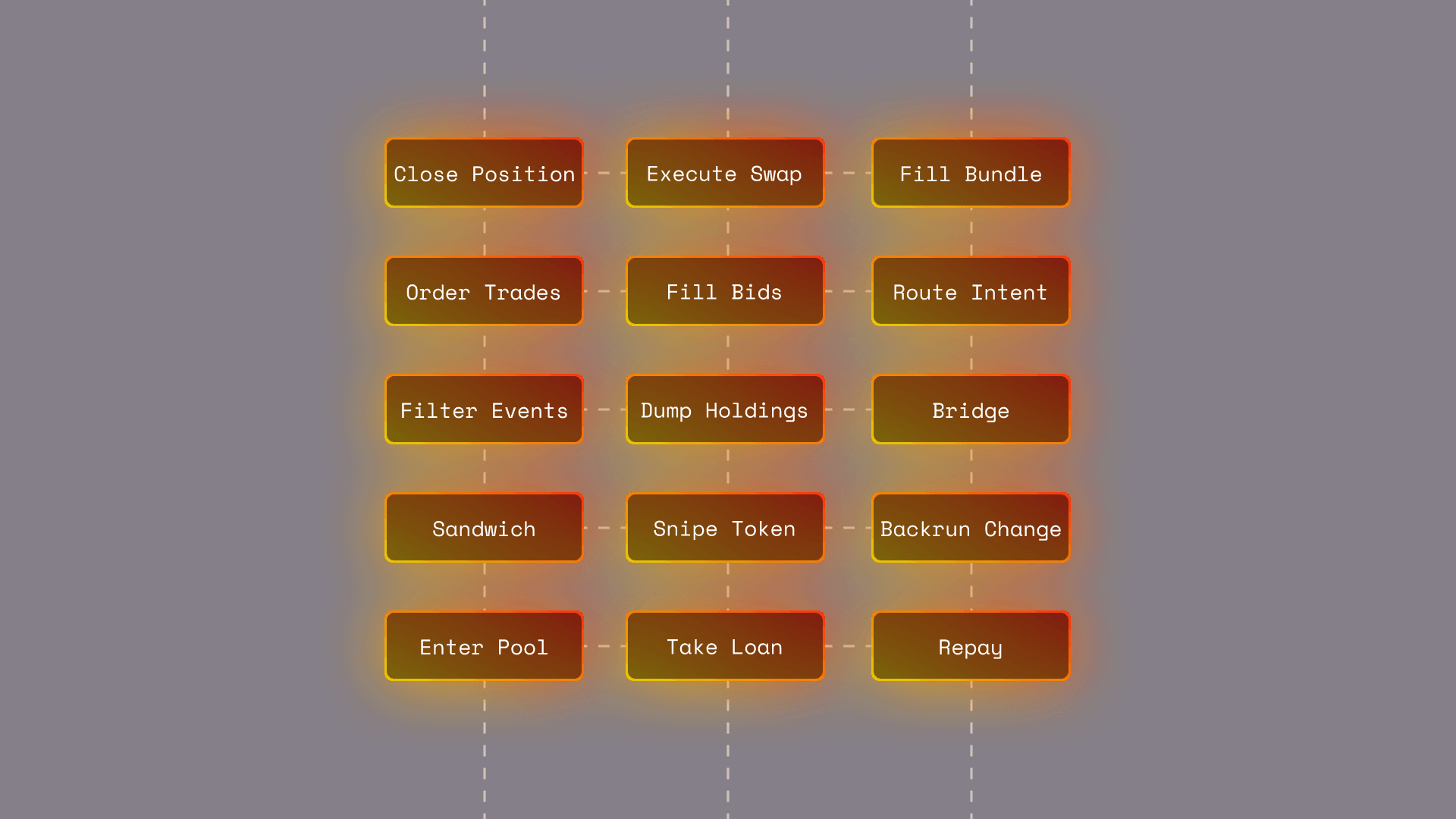Viewport: 1456px width, 819px height.
Task: Expand the Enter Pool node options
Action: pyautogui.click(x=484, y=646)
